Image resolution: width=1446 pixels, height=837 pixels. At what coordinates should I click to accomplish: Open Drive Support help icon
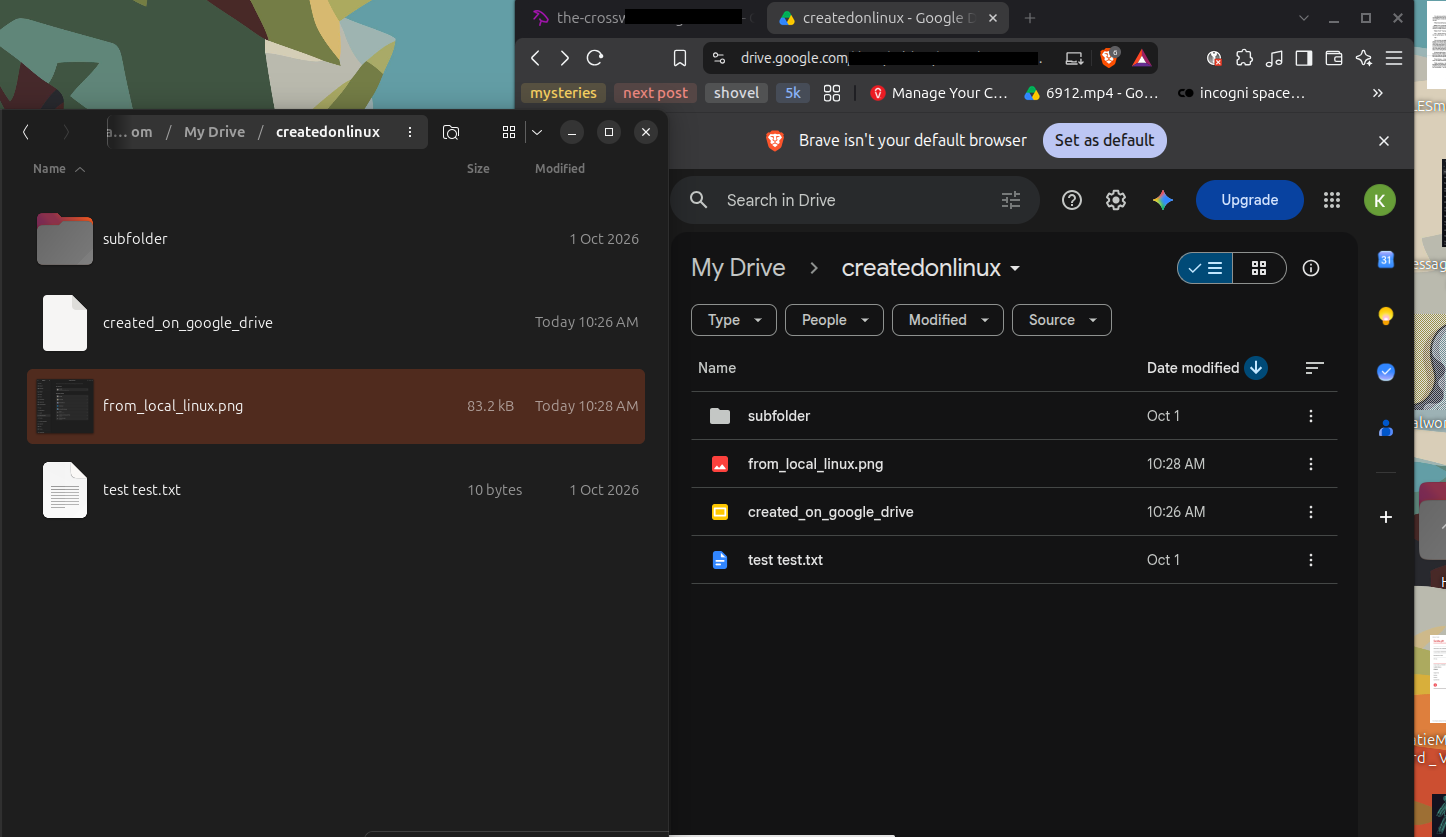click(1072, 200)
